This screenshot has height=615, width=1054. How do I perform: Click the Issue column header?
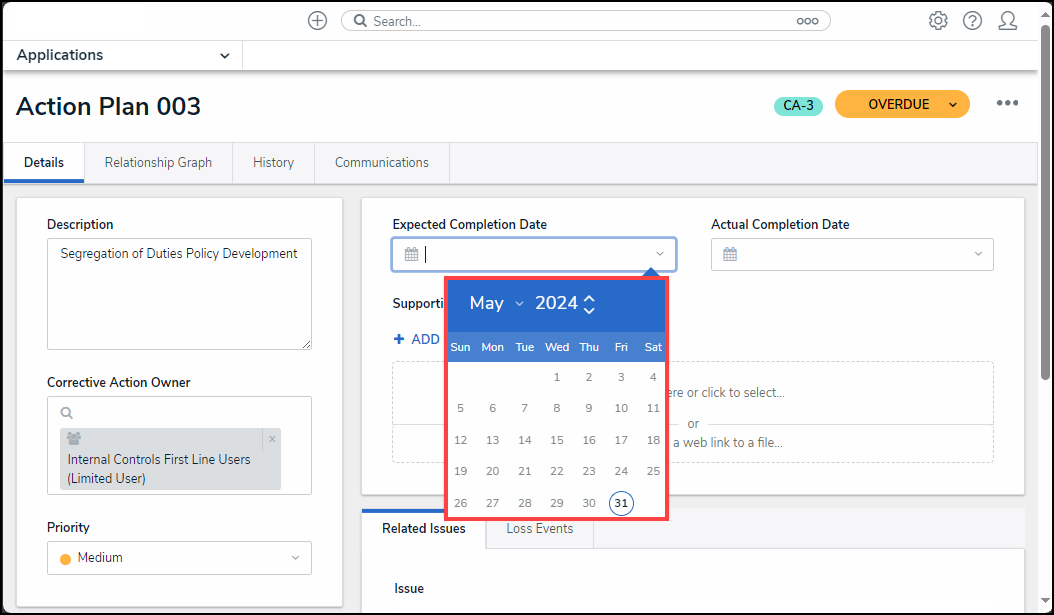click(409, 589)
